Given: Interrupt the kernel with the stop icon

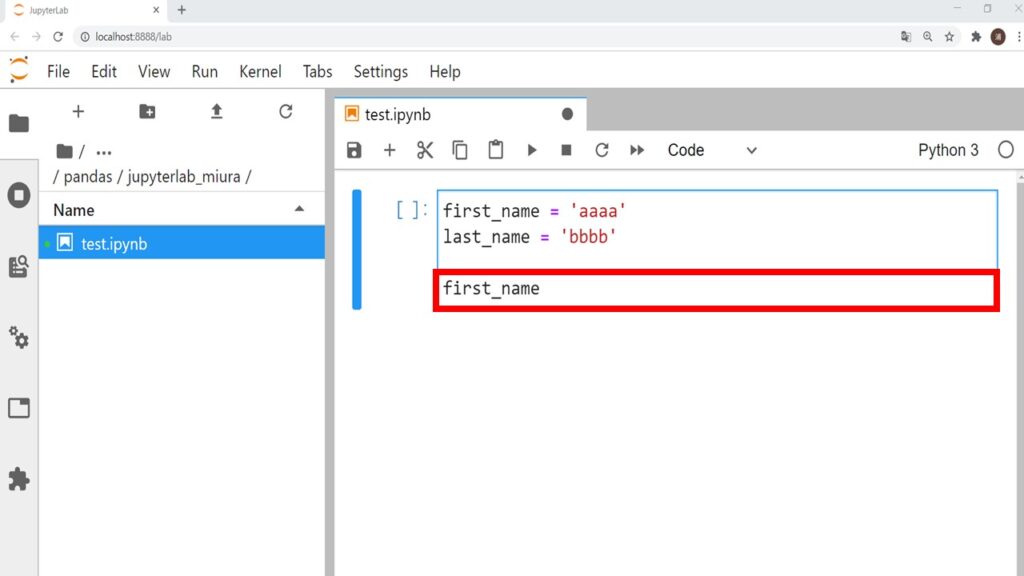Looking at the screenshot, I should (x=566, y=149).
